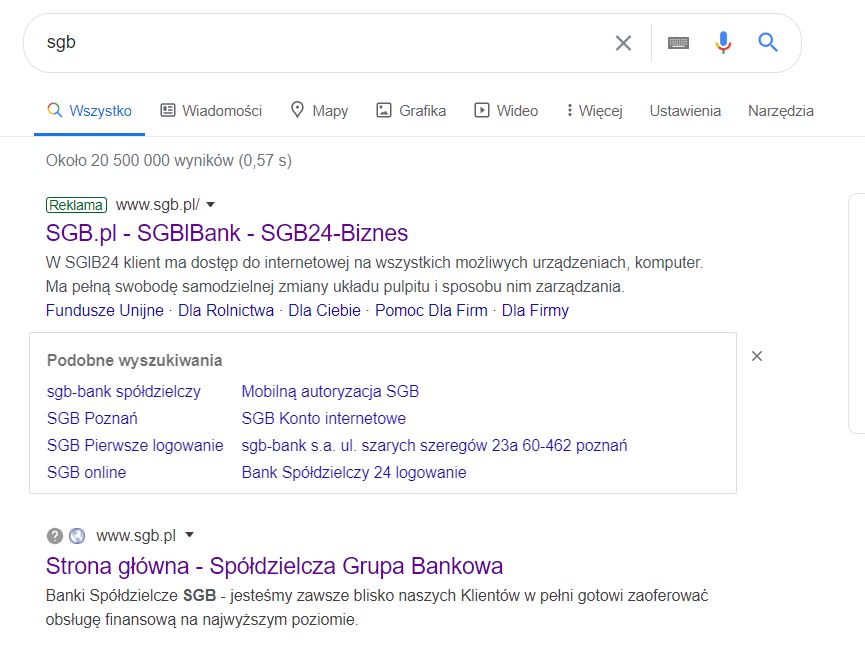The width and height of the screenshot is (865, 647).
Task: Expand the arrow next to organic result www.sgb.pl
Action: pyautogui.click(x=189, y=534)
